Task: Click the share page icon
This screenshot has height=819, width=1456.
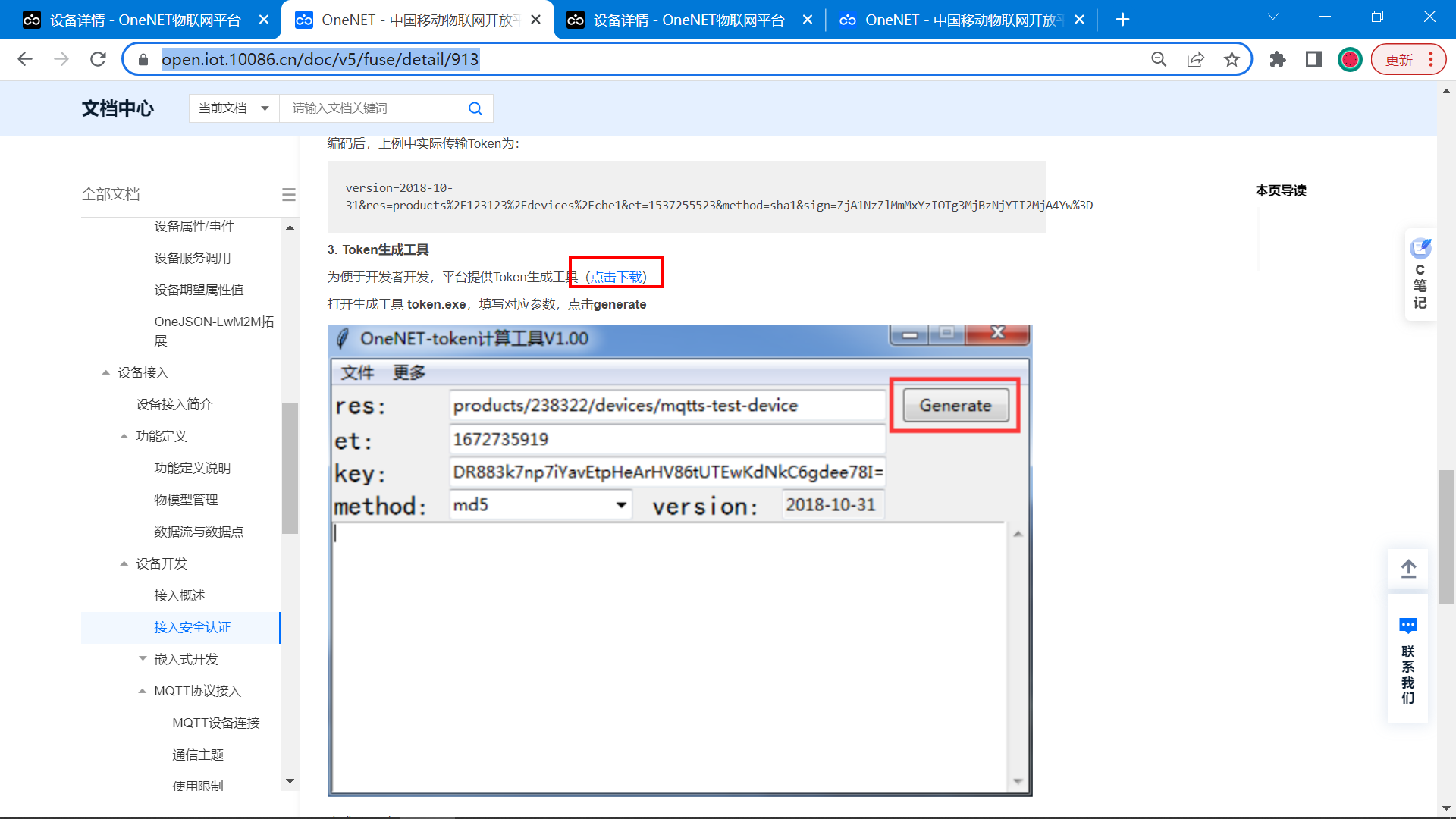Action: tap(1195, 59)
